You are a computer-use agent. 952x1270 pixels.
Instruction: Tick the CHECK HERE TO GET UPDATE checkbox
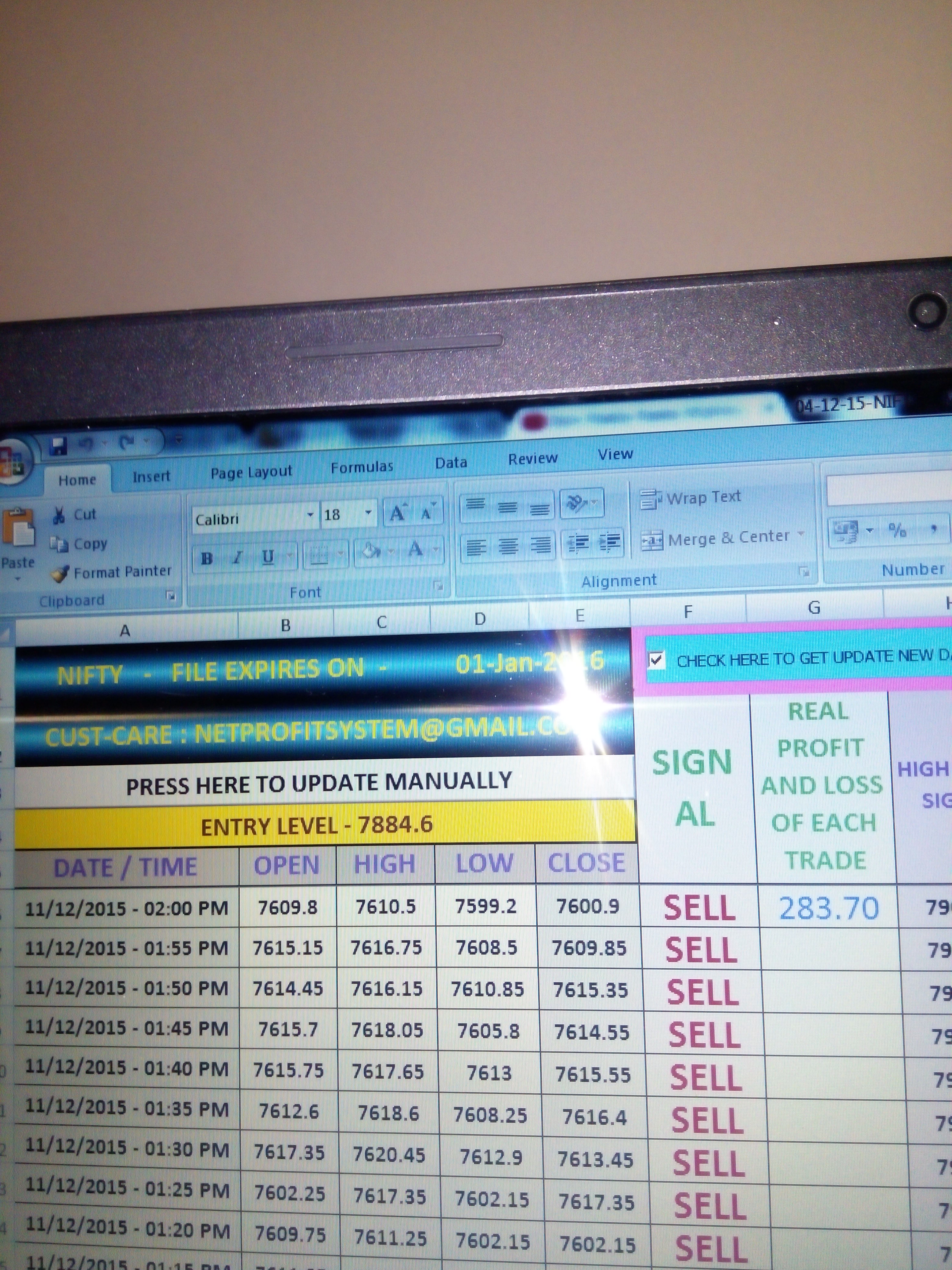[657, 660]
